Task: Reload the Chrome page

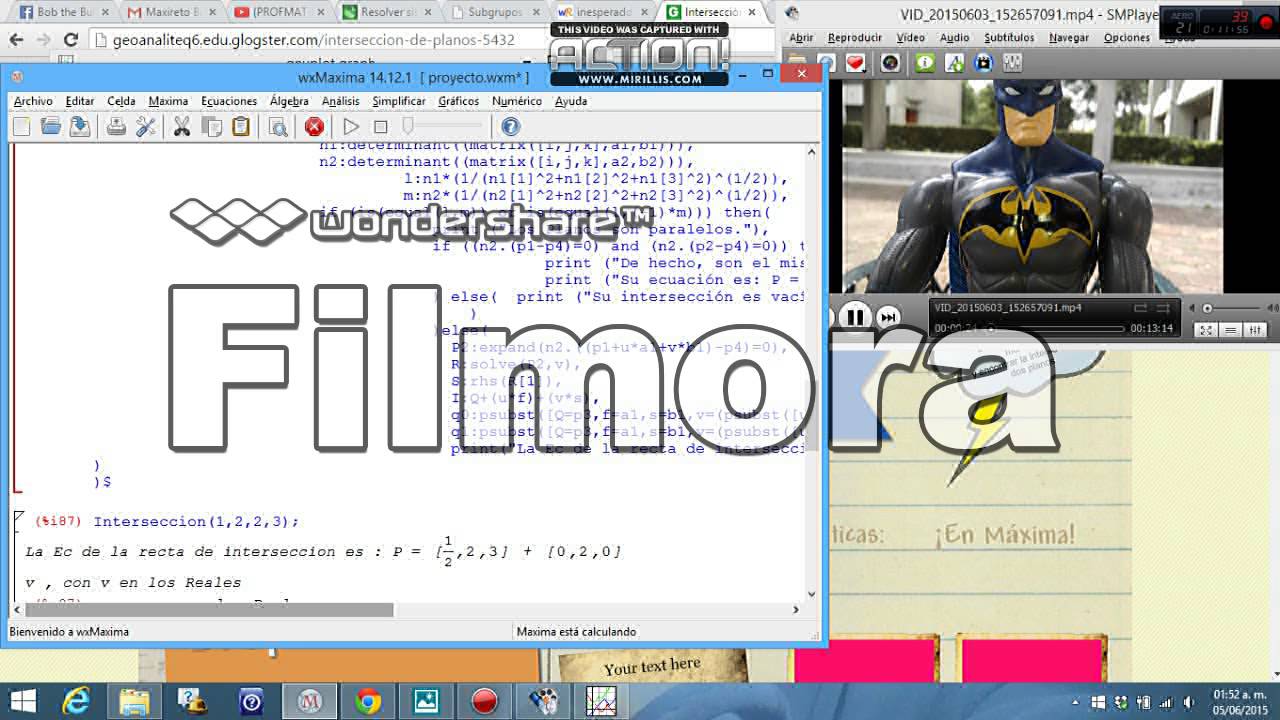Action: click(x=70, y=40)
